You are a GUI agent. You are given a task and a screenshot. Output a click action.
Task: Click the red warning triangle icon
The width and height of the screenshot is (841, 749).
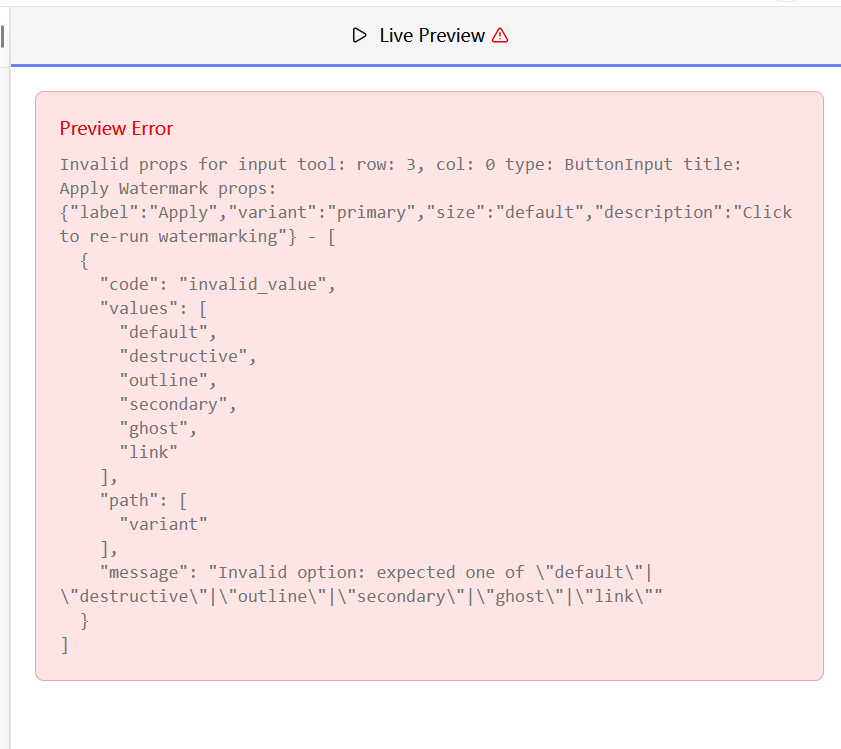501,36
